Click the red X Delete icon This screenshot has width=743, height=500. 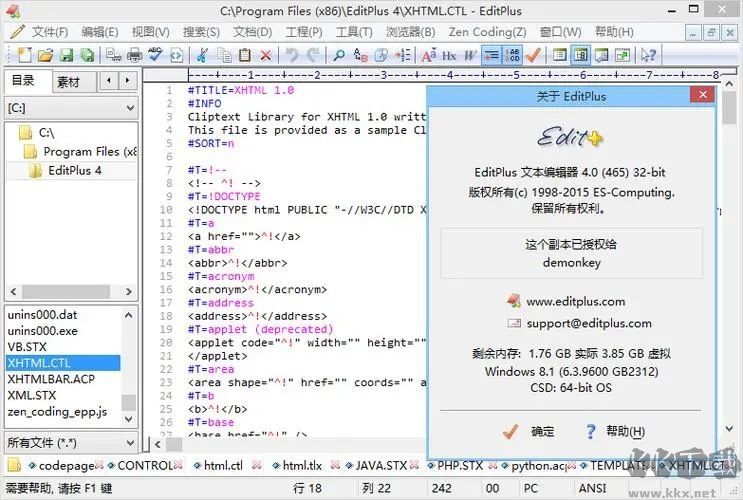tap(265, 56)
